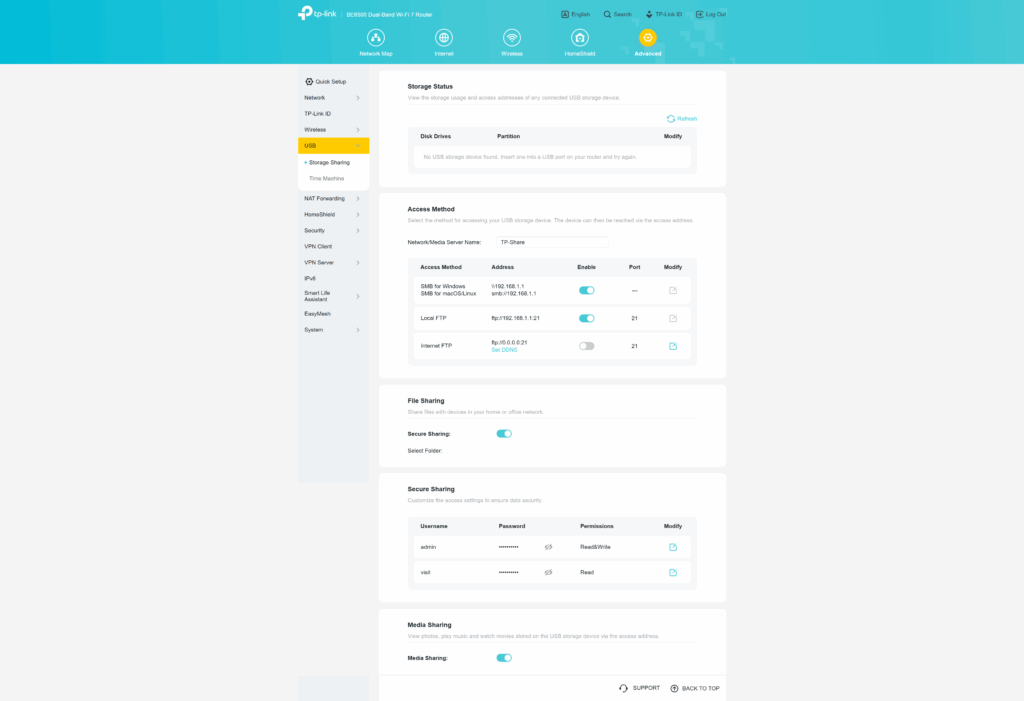Click the Refresh icon in Storage Status
Viewport: 1024px width, 701px height.
[x=671, y=119]
